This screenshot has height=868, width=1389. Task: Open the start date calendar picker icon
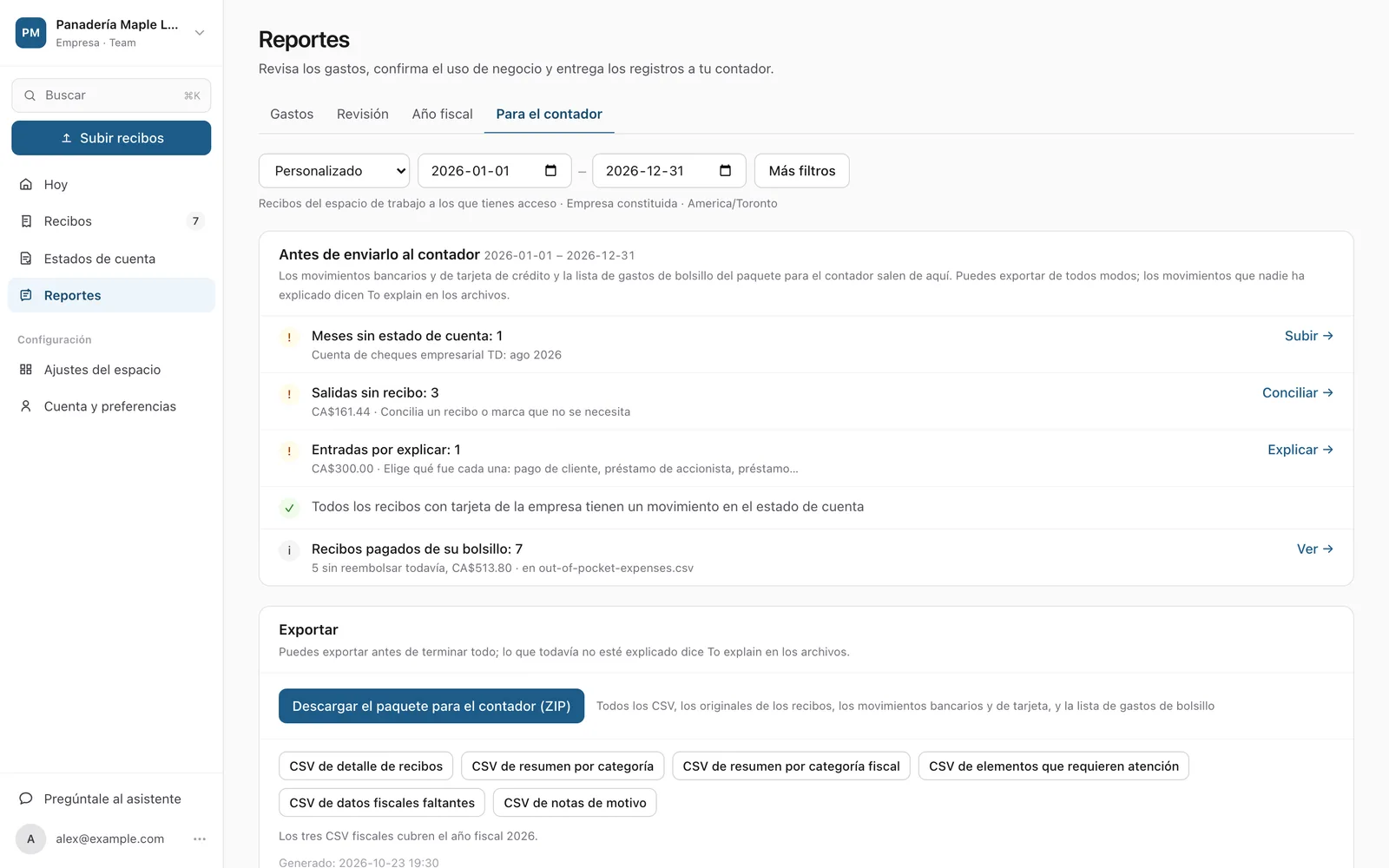pyautogui.click(x=550, y=171)
